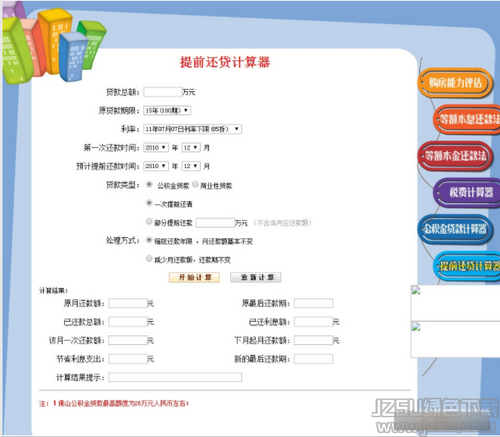
Task: Click the 原最后还款期 result field
Action: point(313,303)
